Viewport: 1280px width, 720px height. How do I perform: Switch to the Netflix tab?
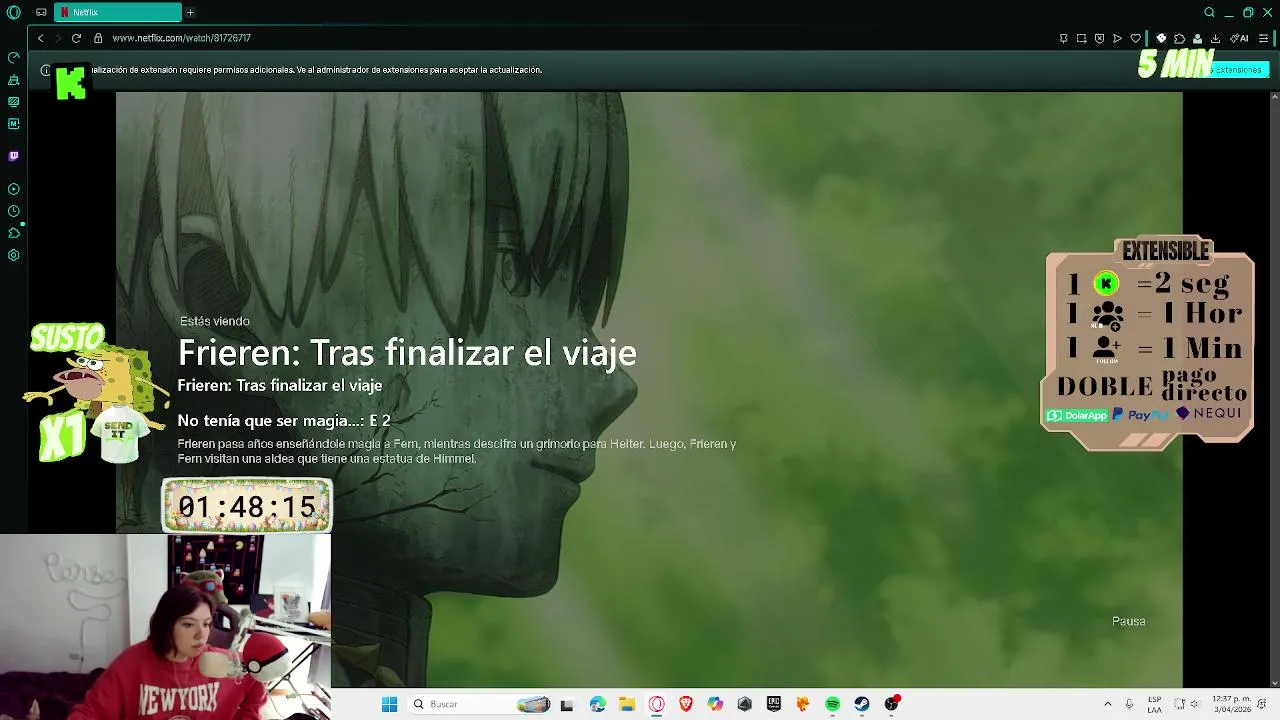118,12
